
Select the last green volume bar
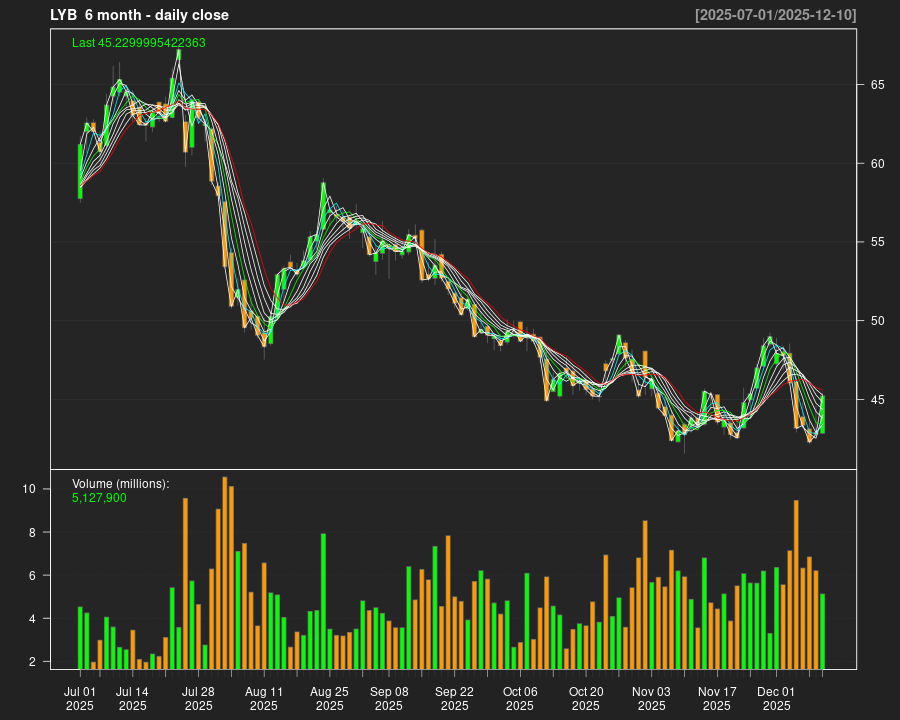click(x=823, y=631)
